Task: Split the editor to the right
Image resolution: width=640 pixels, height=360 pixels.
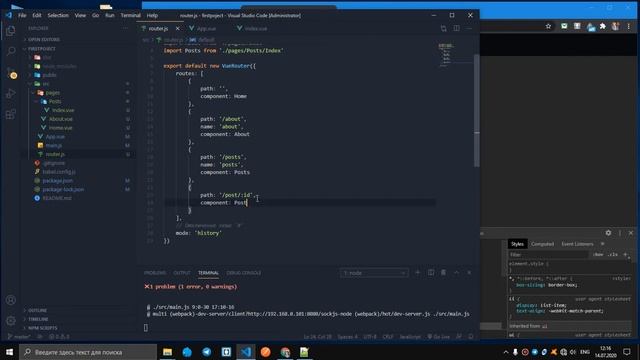Action: click(x=456, y=28)
